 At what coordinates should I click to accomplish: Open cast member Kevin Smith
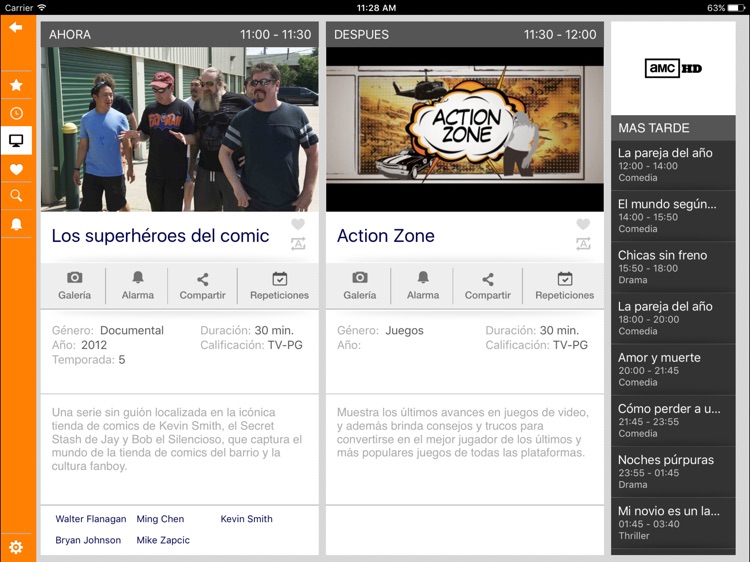[246, 519]
